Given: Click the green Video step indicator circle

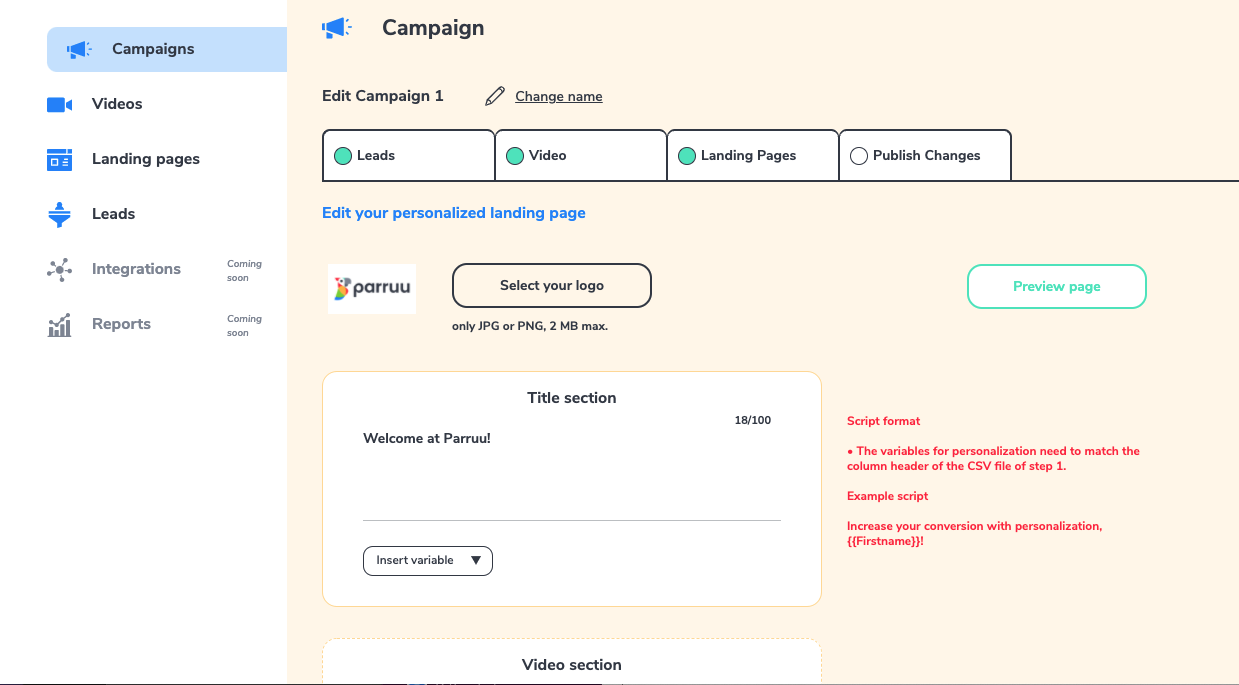Looking at the screenshot, I should 515,156.
